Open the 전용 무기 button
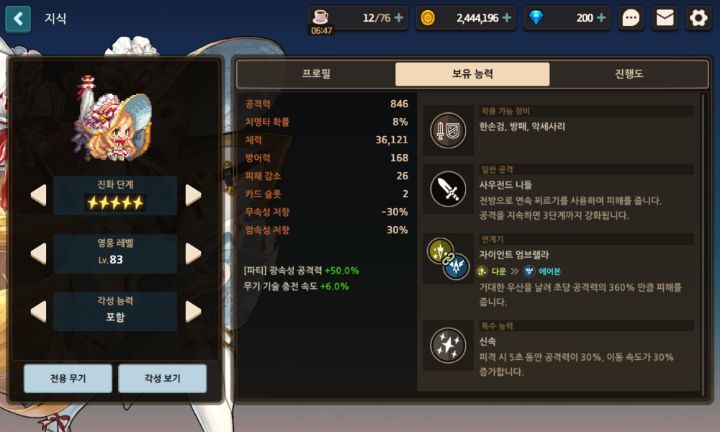Image resolution: width=720 pixels, height=432 pixels. pos(68,378)
